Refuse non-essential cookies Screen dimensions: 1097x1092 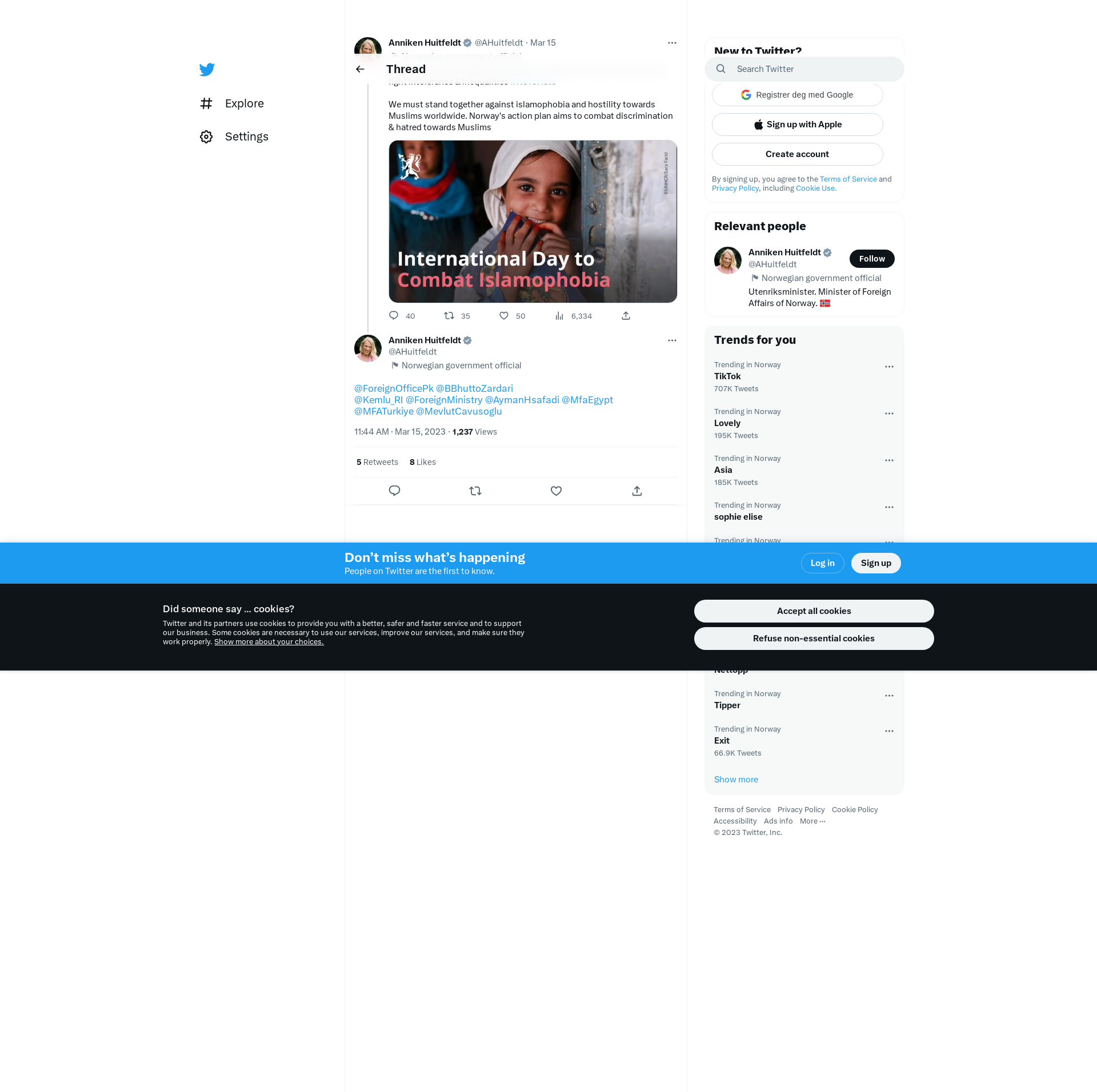pyautogui.click(x=814, y=639)
